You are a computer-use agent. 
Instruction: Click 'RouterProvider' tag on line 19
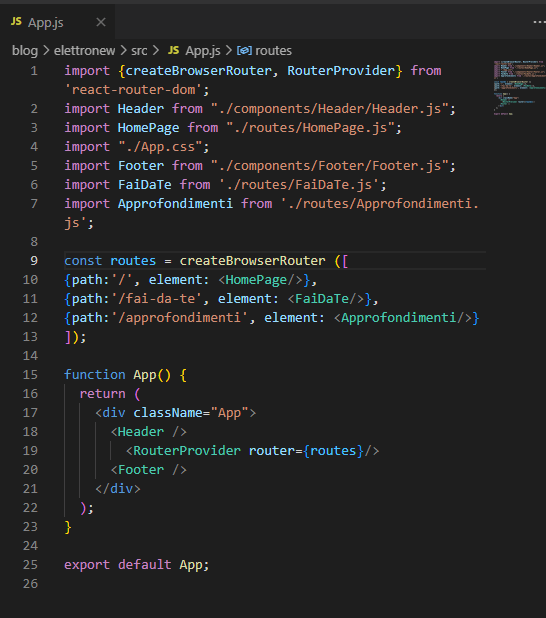187,451
